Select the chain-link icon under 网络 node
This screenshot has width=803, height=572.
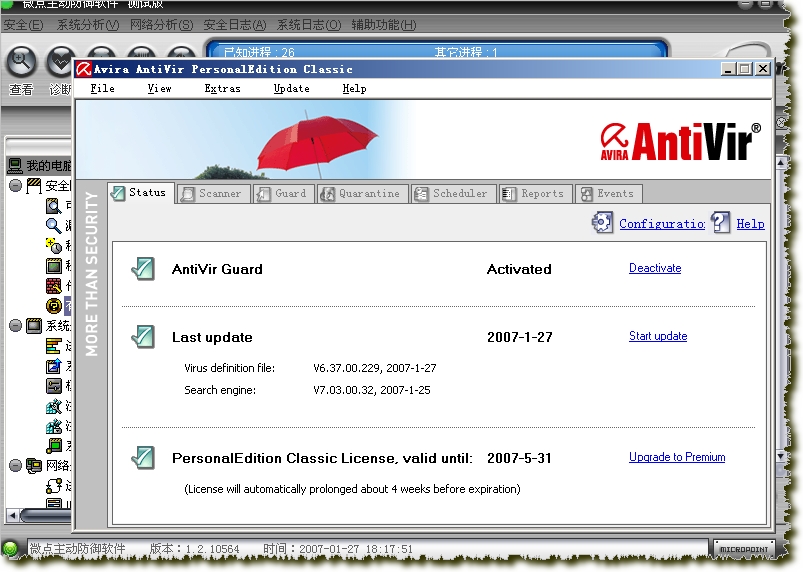click(x=54, y=485)
